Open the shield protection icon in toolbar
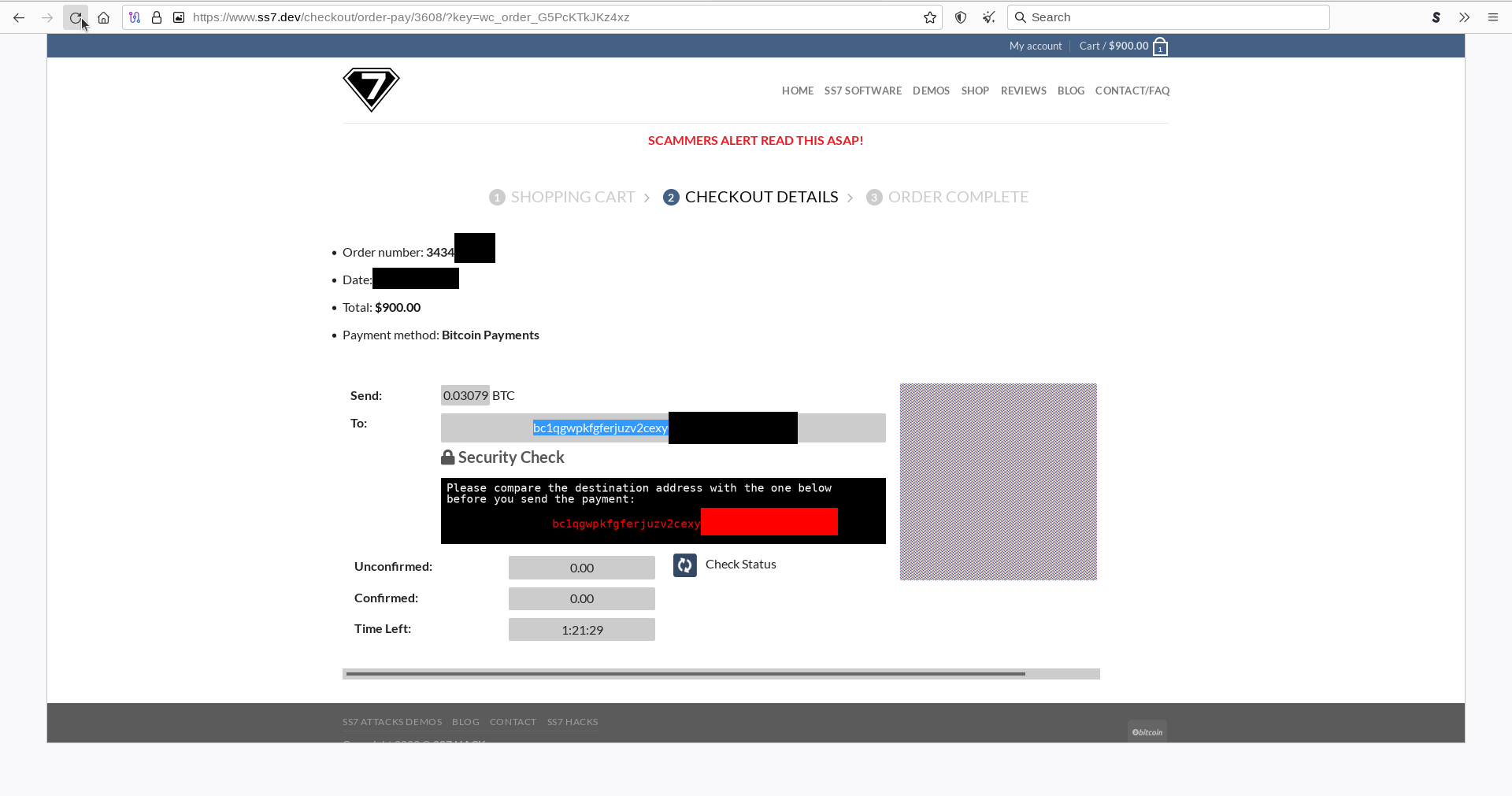This screenshot has height=796, width=1512. pyautogui.click(x=961, y=17)
